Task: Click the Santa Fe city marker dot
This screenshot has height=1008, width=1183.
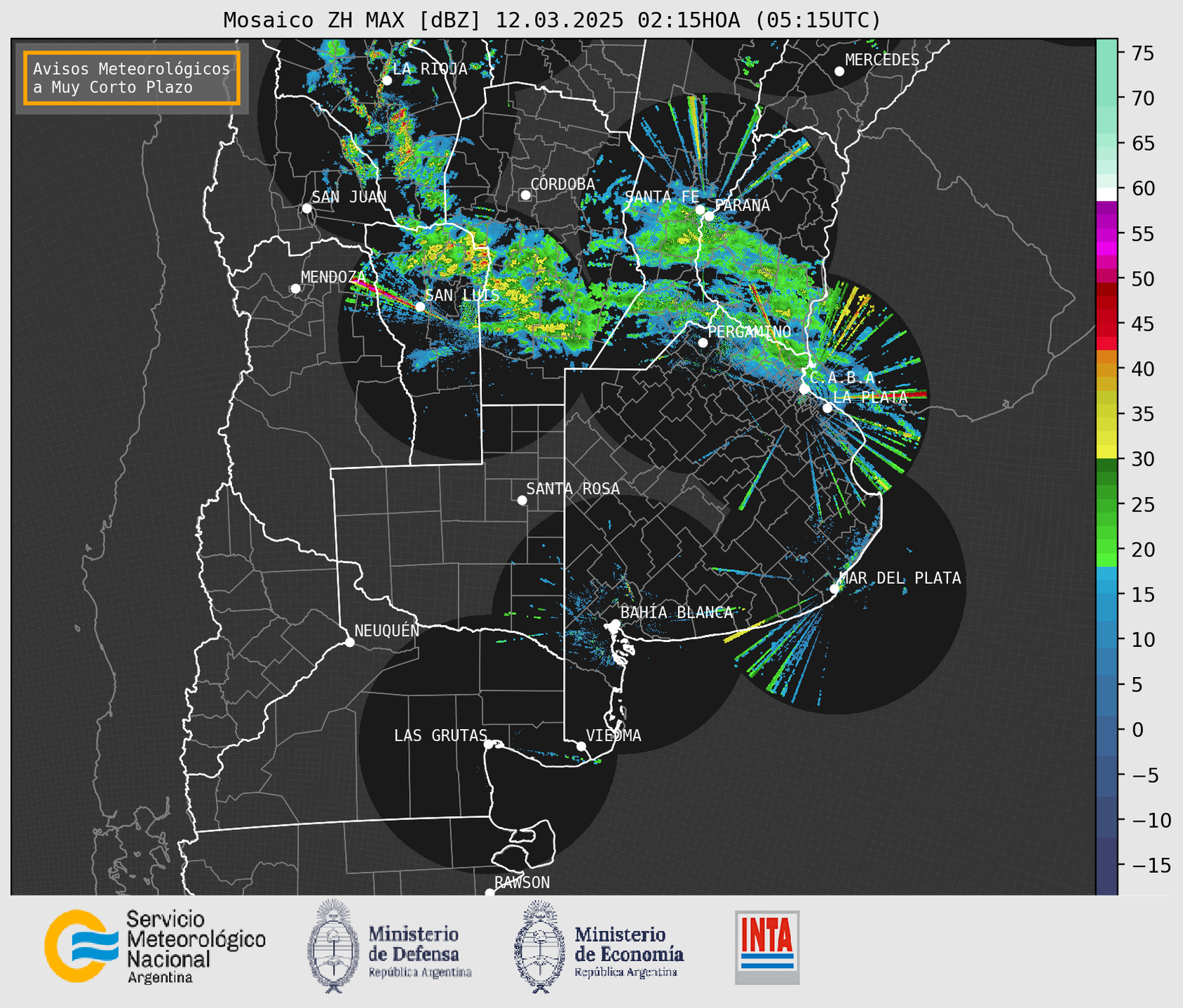Action: click(700, 210)
